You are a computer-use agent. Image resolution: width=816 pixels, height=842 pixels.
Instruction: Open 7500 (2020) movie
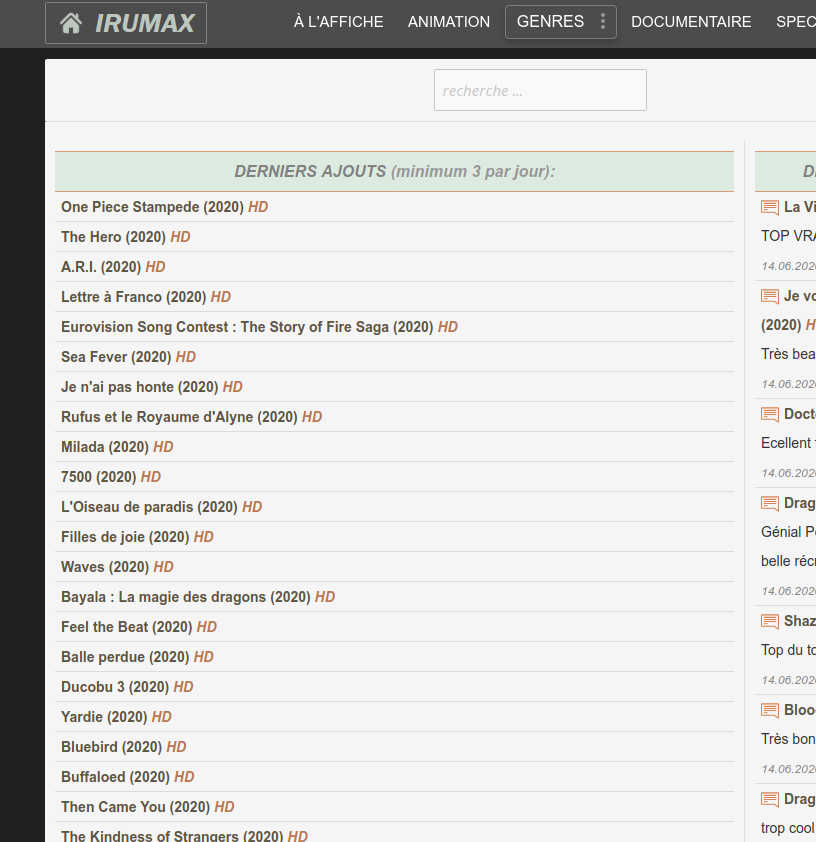pos(111,477)
